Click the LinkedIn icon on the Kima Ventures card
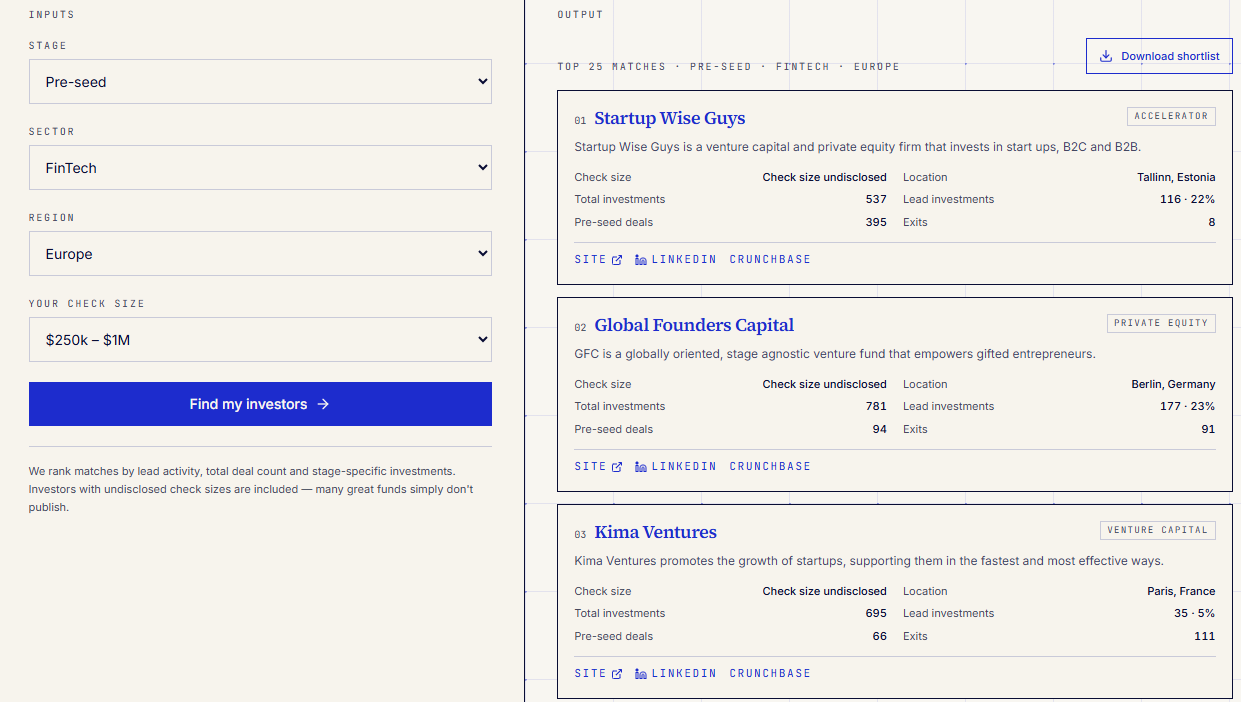This screenshot has height=702, width=1241. pyautogui.click(x=641, y=674)
